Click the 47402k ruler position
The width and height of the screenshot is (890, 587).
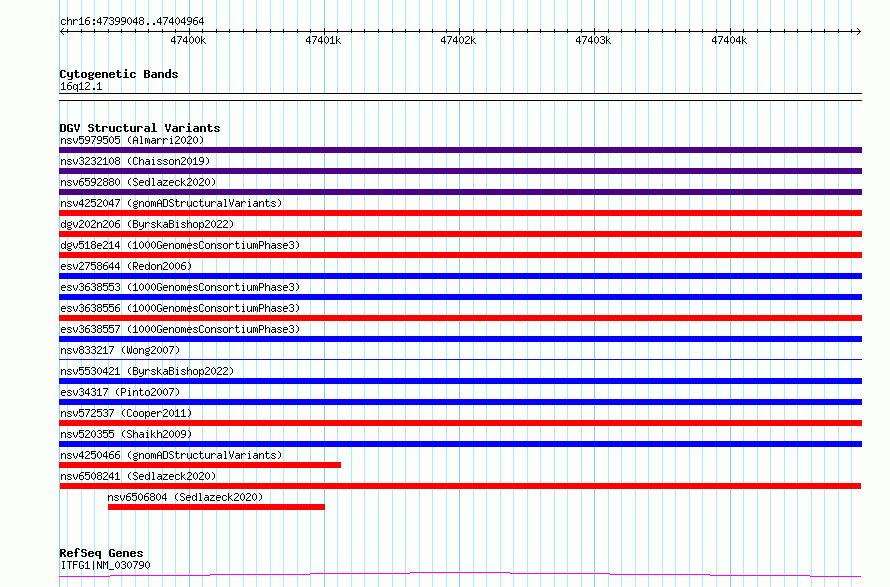458,40
